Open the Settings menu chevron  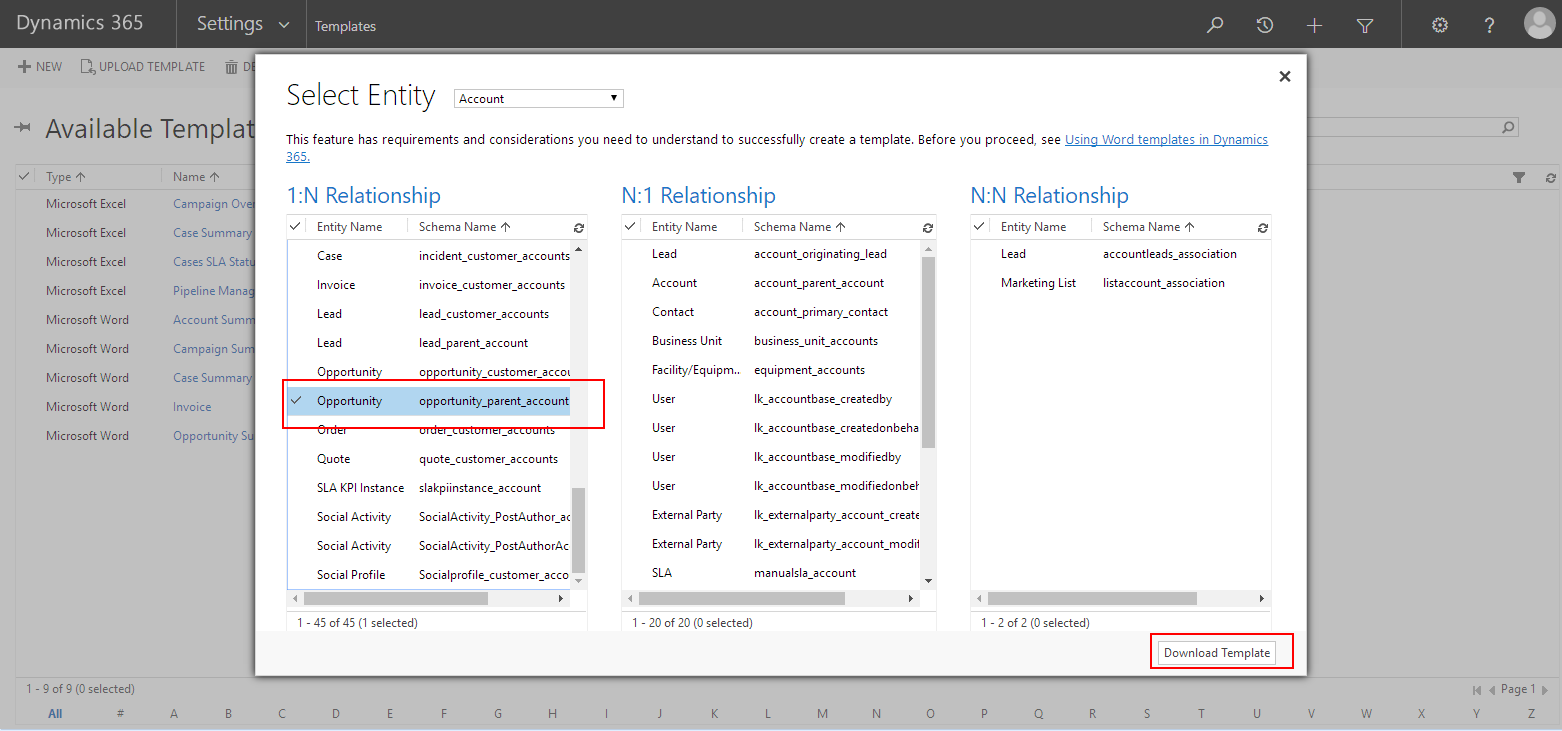(284, 25)
